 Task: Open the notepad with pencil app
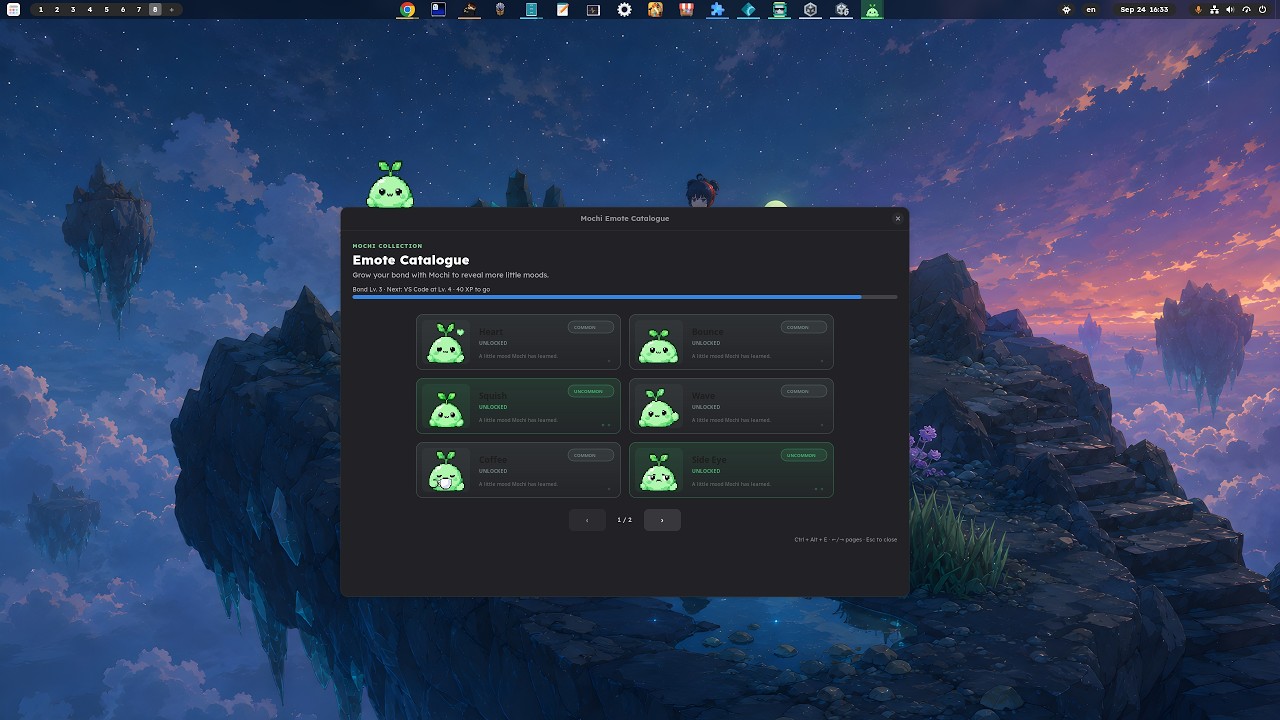562,9
